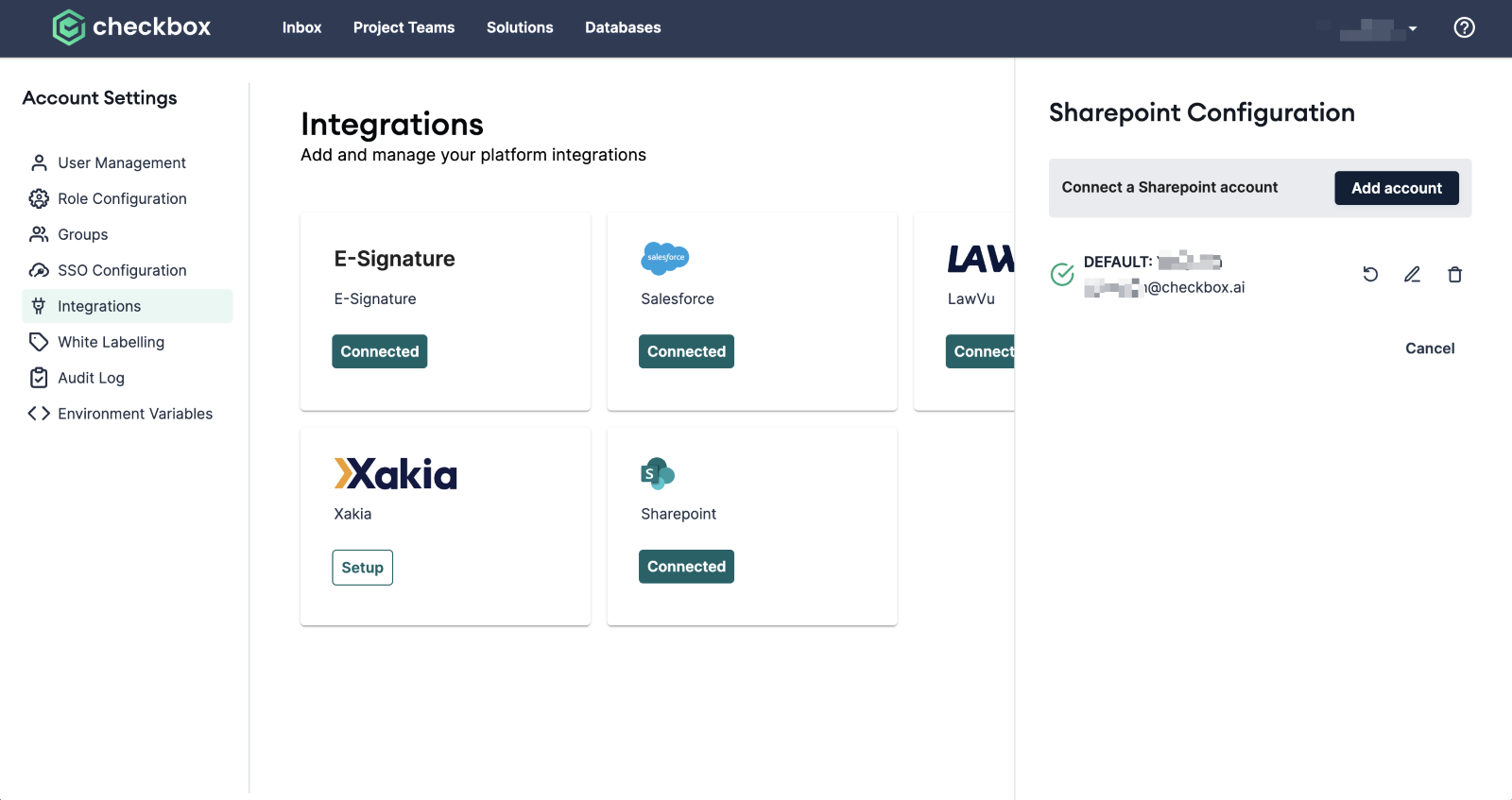This screenshot has height=800, width=1512.
Task: Click the LawVu logo
Action: [981, 259]
